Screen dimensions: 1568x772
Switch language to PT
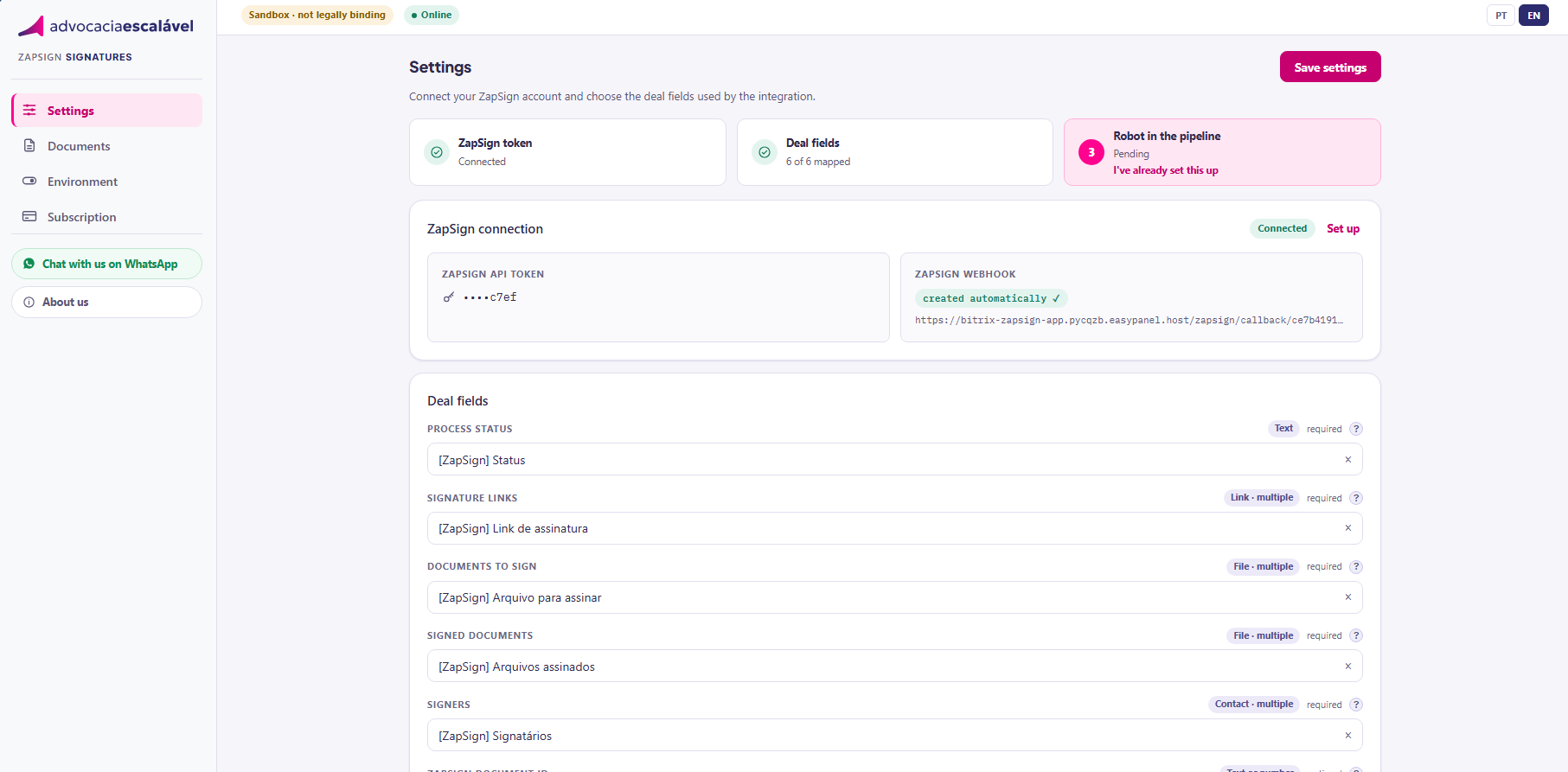coord(1501,16)
